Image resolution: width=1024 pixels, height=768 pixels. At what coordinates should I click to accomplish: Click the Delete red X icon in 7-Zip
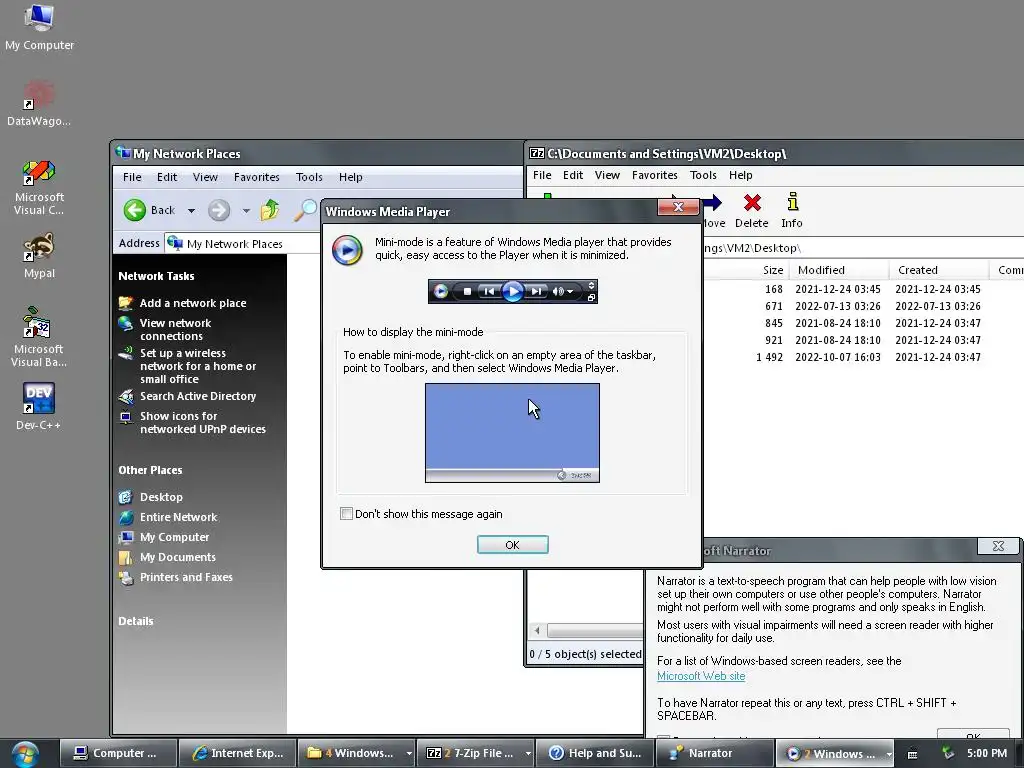[x=752, y=211]
